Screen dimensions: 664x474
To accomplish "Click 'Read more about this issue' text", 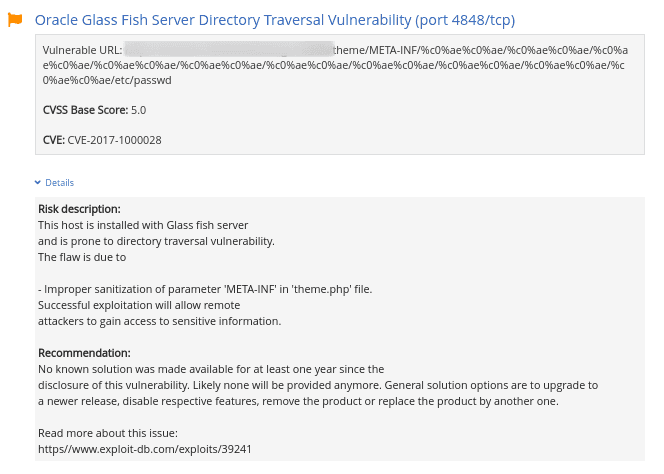I will [108, 433].
